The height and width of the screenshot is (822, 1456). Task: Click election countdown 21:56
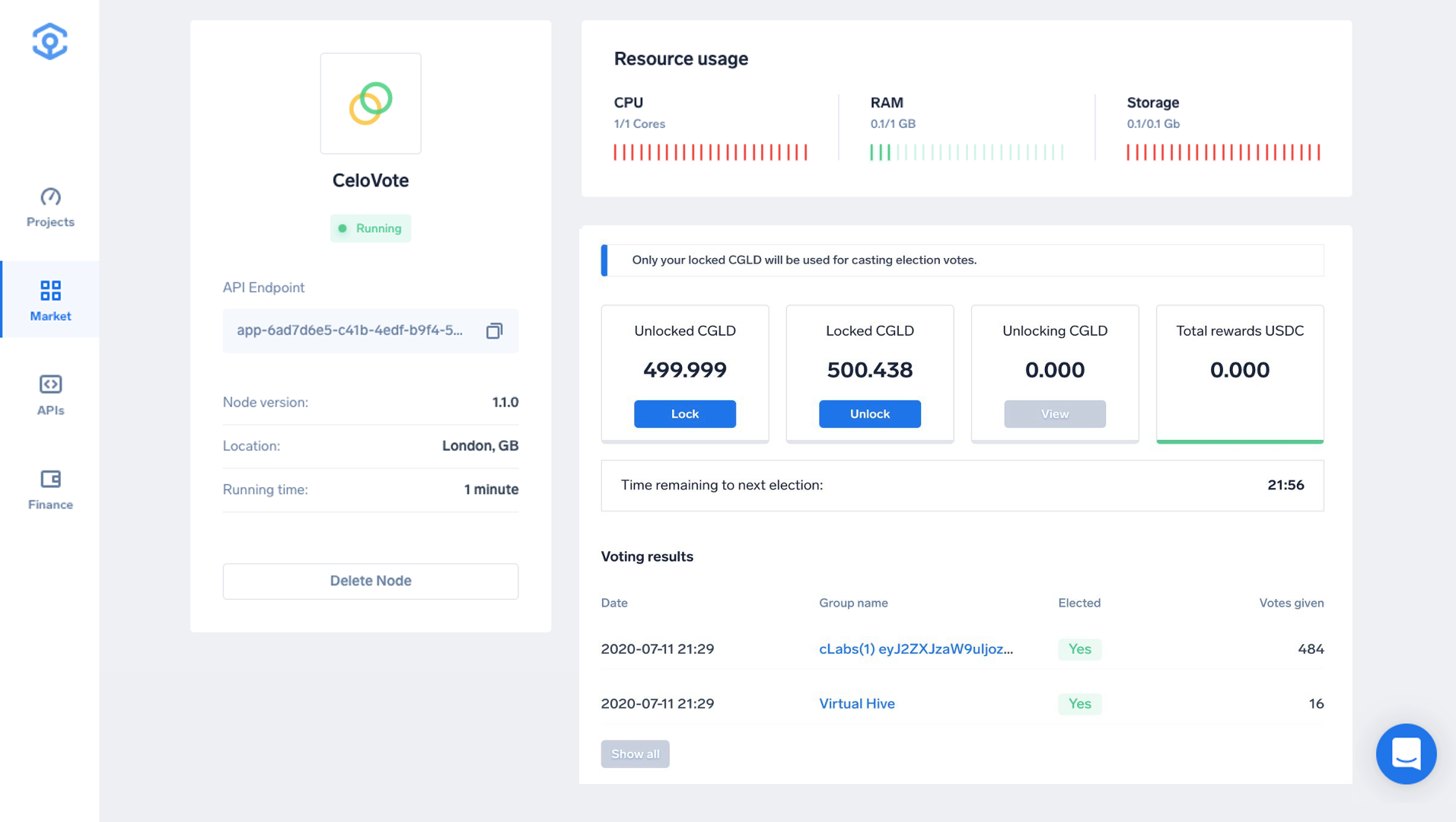[1286, 485]
